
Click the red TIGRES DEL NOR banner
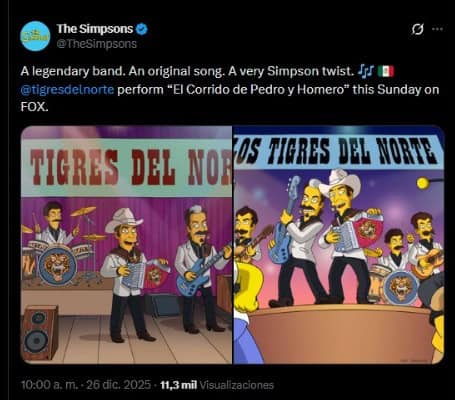click(x=126, y=167)
